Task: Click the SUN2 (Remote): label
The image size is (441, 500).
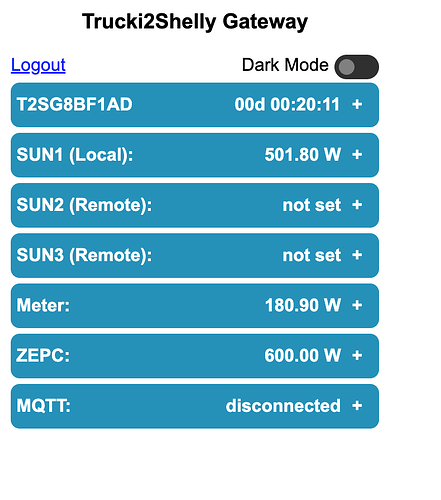Action: point(84,205)
